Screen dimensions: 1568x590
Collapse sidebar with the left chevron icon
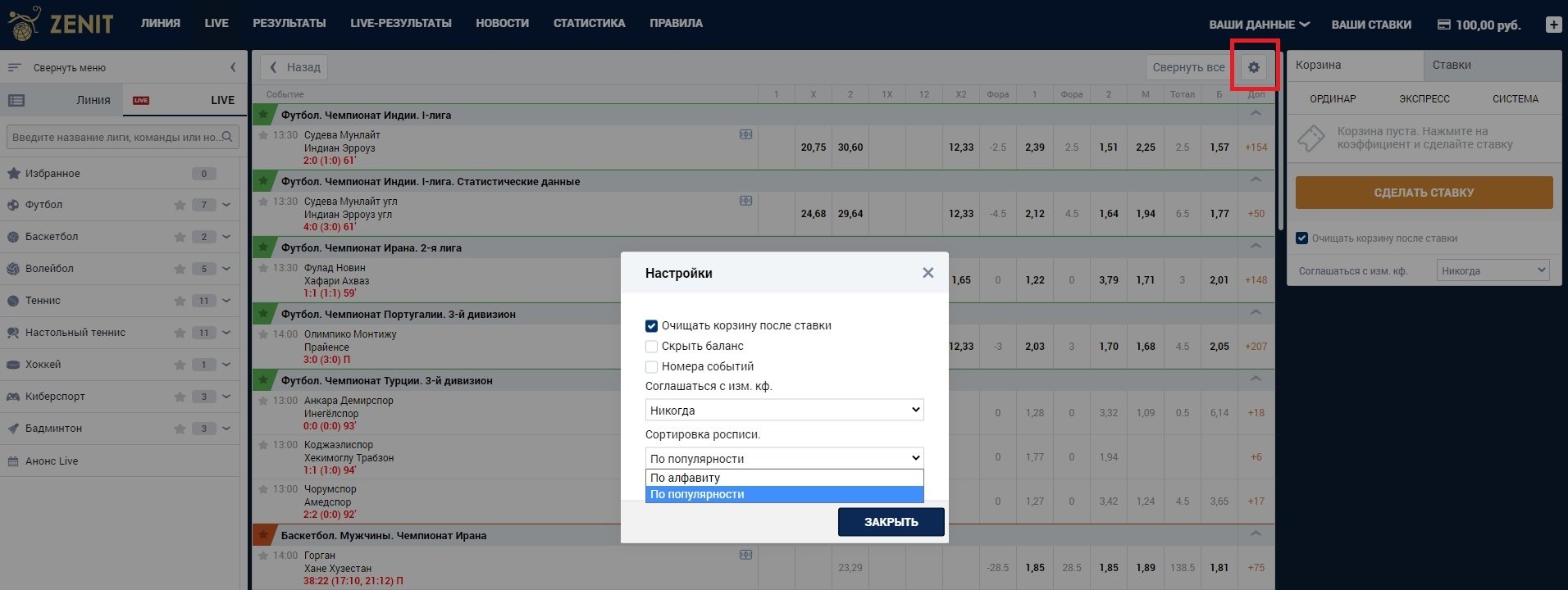coord(233,67)
